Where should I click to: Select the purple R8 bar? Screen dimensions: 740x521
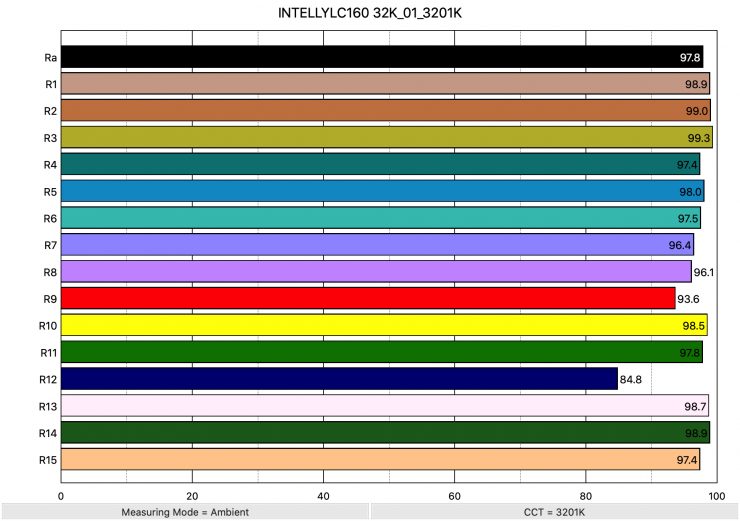click(x=376, y=271)
